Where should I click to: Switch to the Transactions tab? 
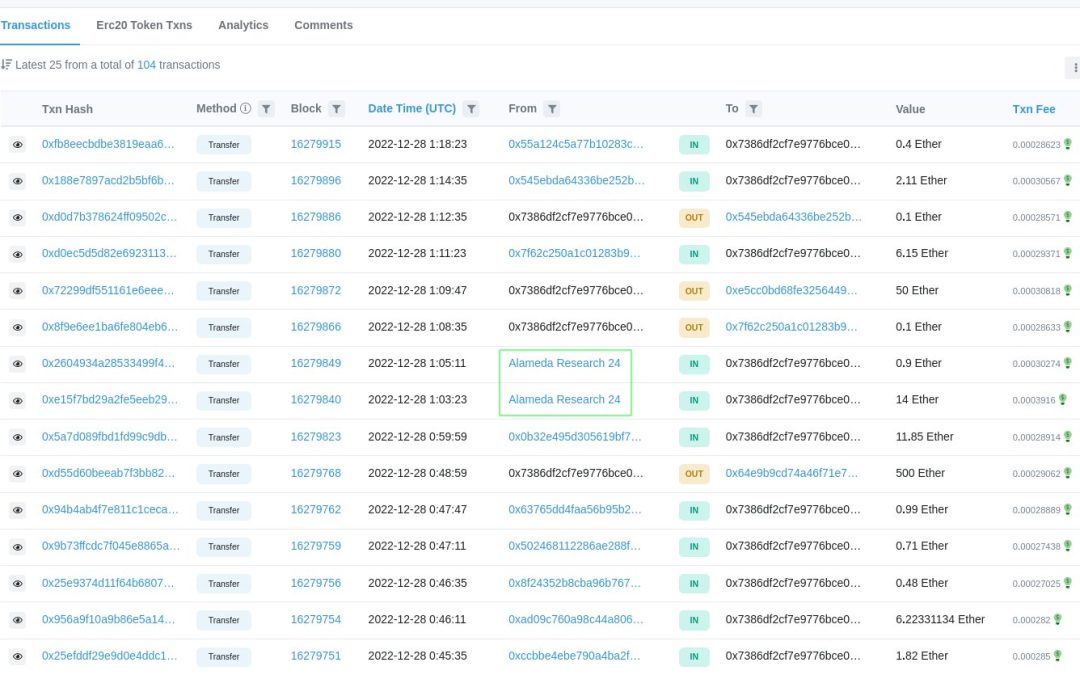(35, 25)
